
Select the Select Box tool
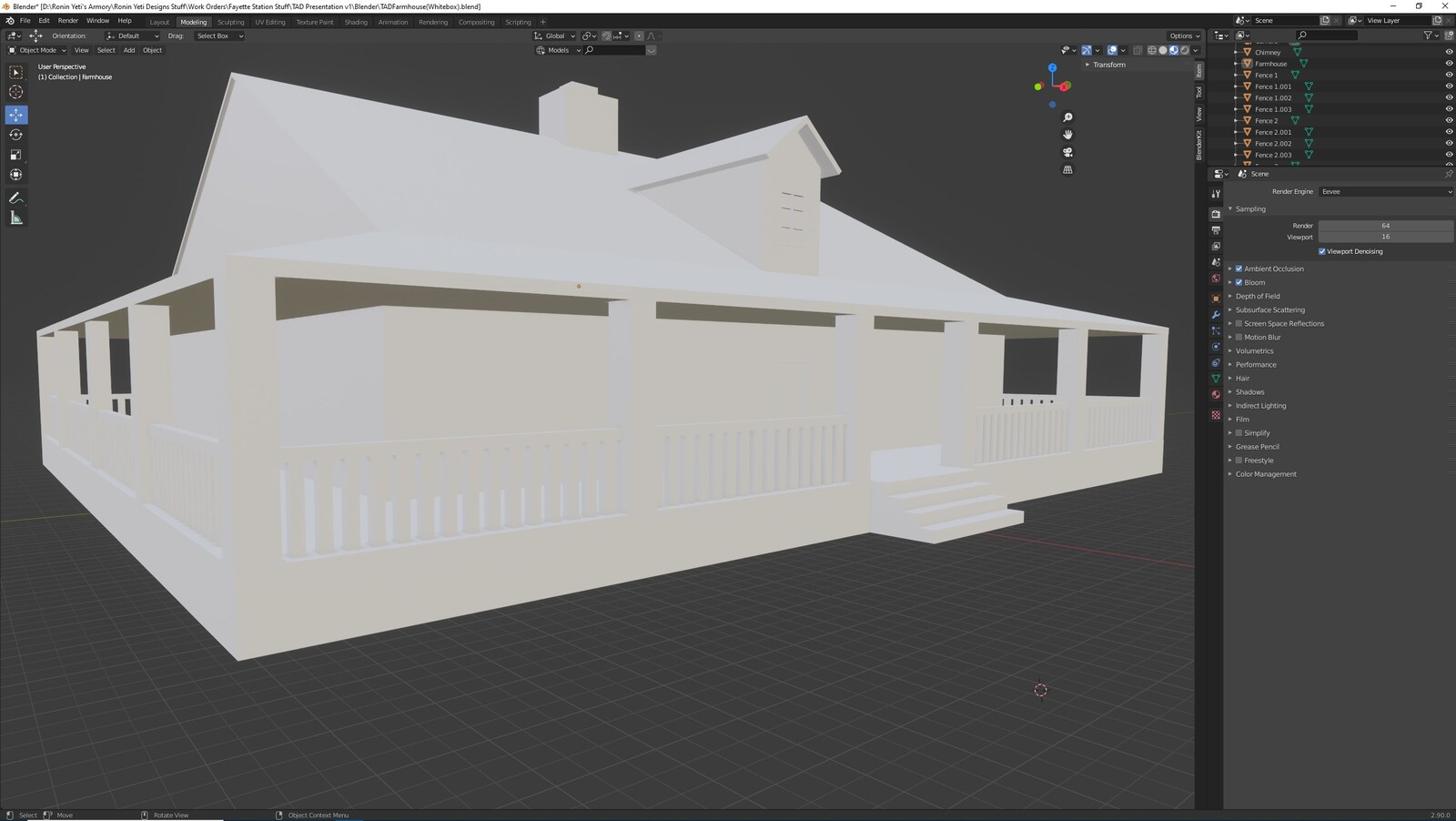pos(16,72)
